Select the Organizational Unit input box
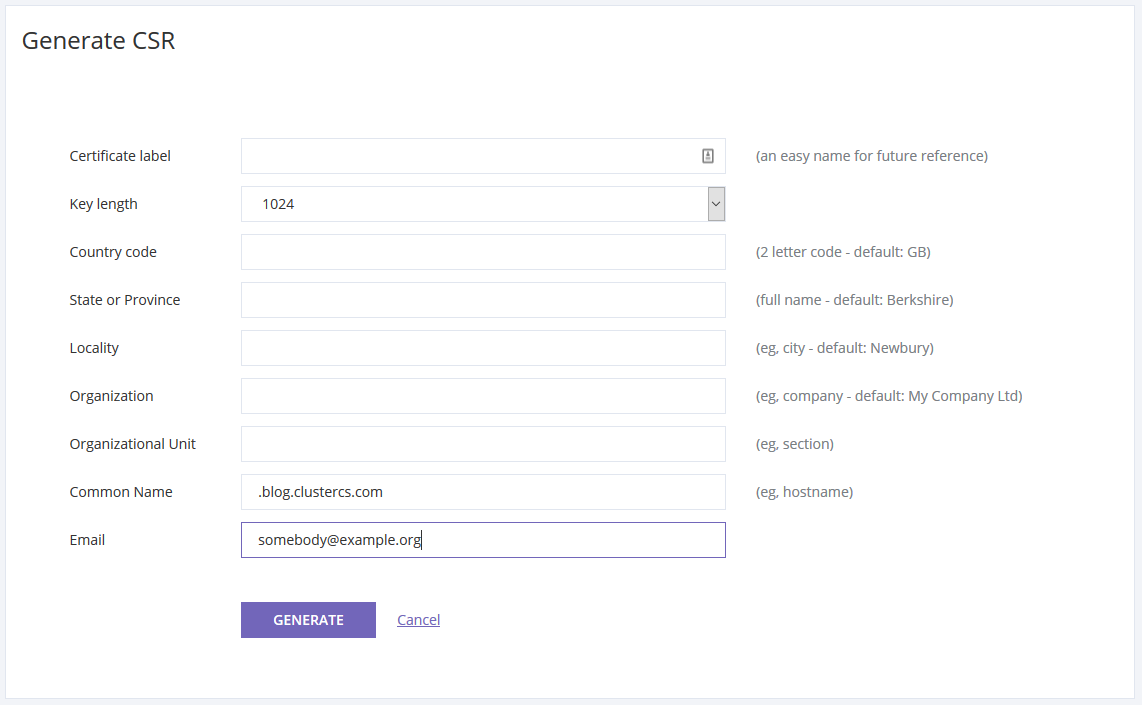 (x=483, y=444)
